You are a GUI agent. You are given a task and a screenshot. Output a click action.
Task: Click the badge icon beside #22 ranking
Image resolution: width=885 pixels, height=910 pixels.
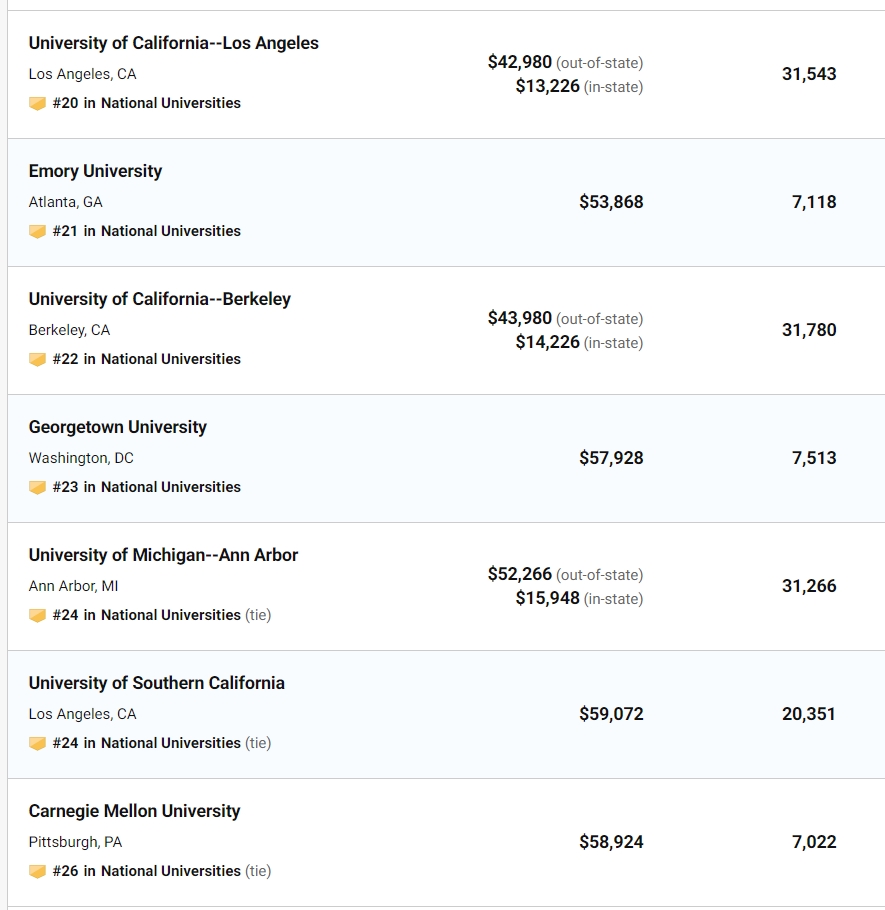[x=37, y=360]
